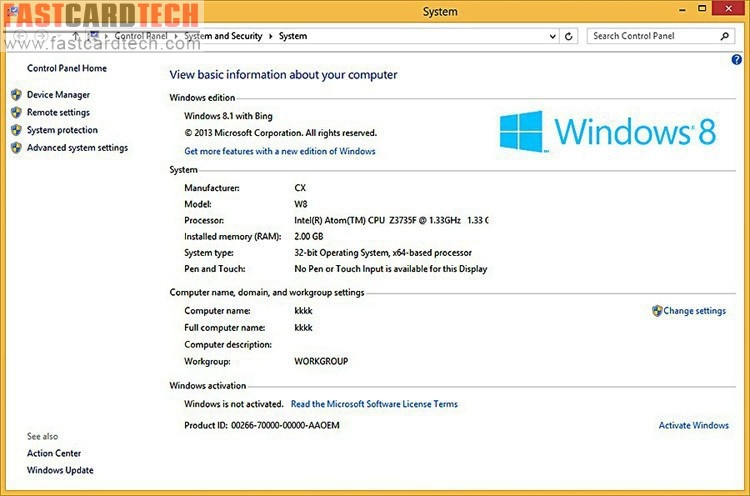Screen dimensions: 750x496
Task: Click the shield icon beside Remote settings
Action: point(16,112)
